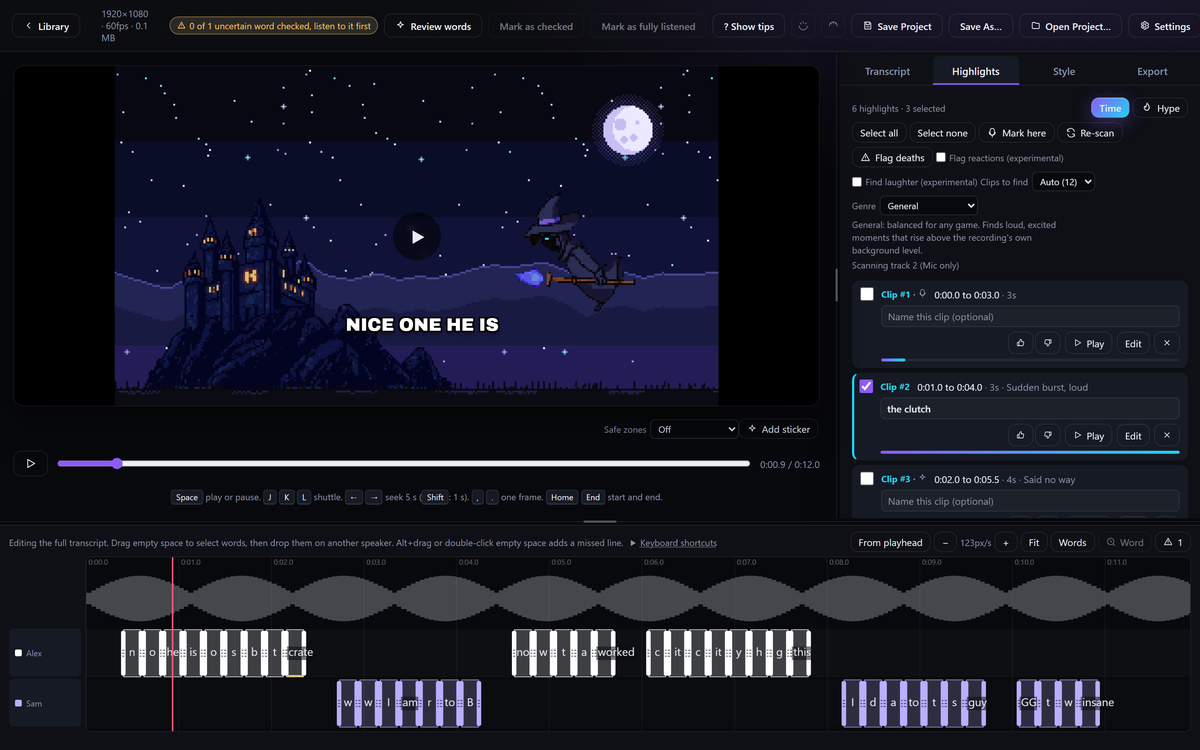Click the video seek bar handle
The width and height of the screenshot is (1200, 750).
[117, 463]
